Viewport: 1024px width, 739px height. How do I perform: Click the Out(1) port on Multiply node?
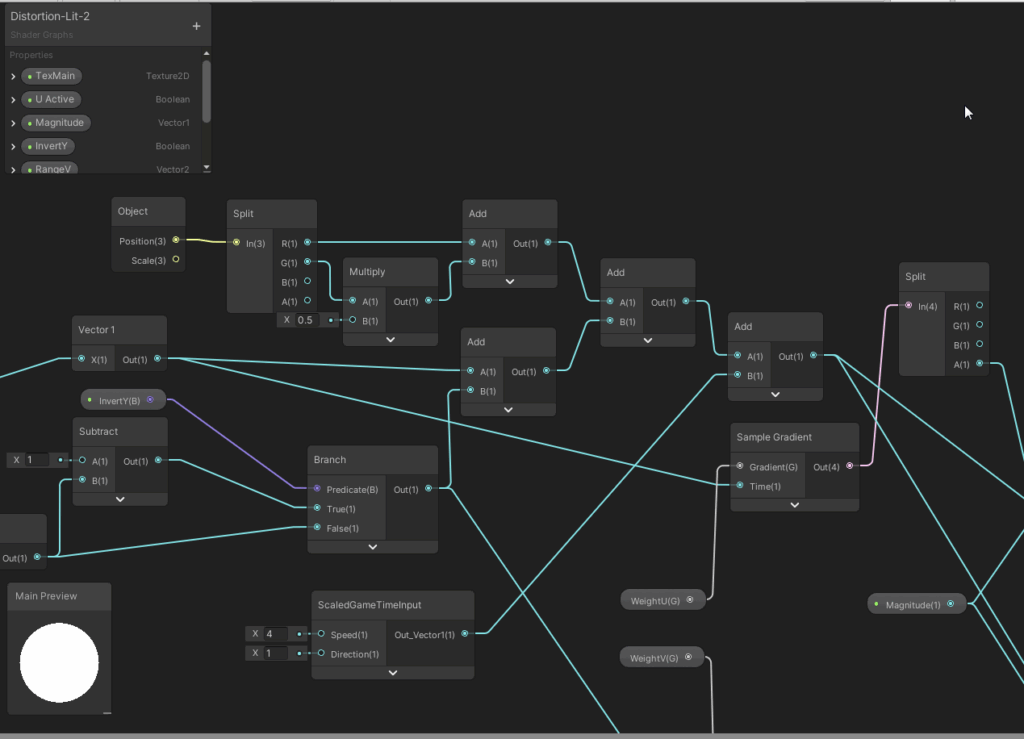pyautogui.click(x=428, y=301)
